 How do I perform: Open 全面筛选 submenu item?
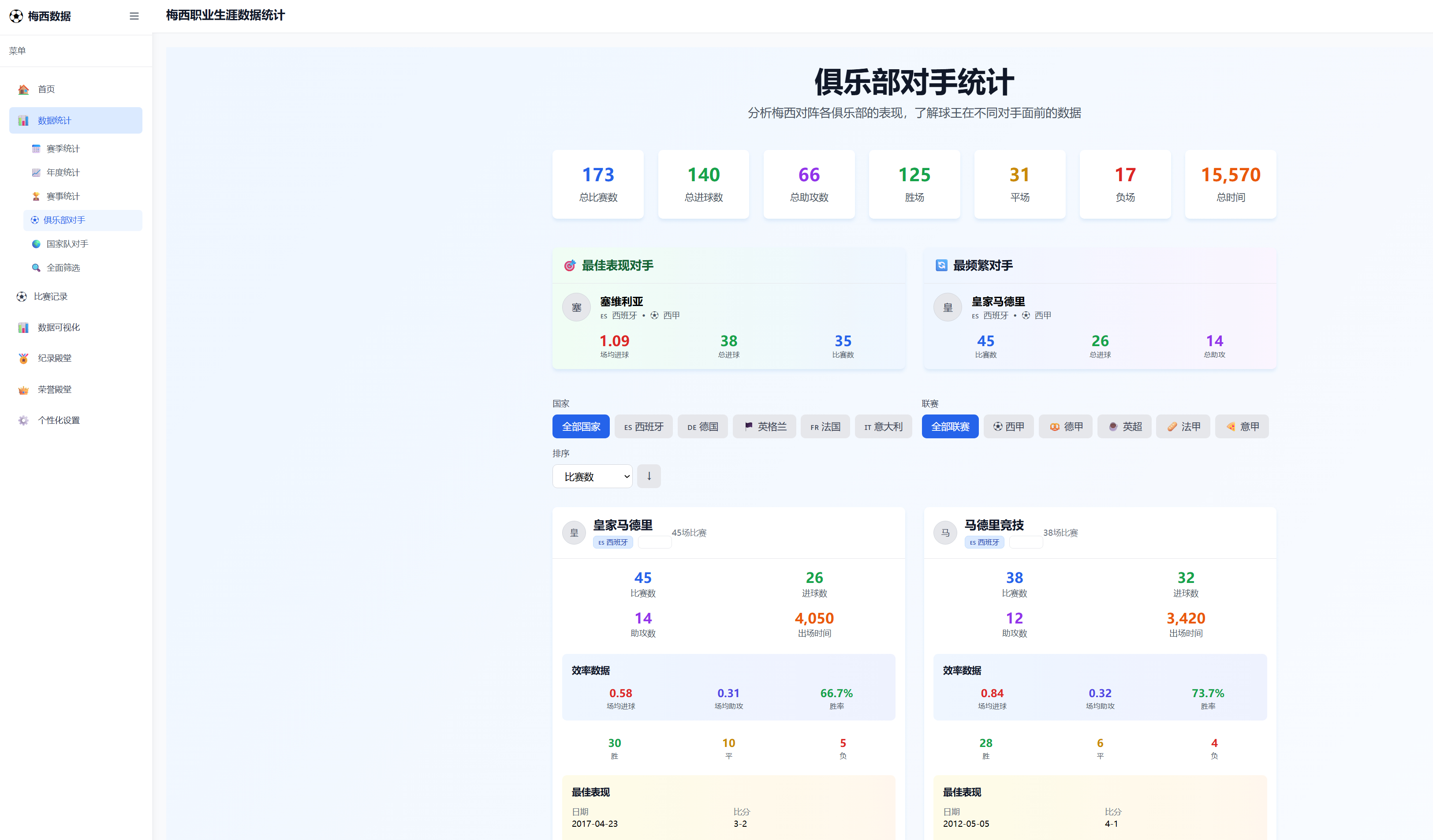(x=82, y=268)
